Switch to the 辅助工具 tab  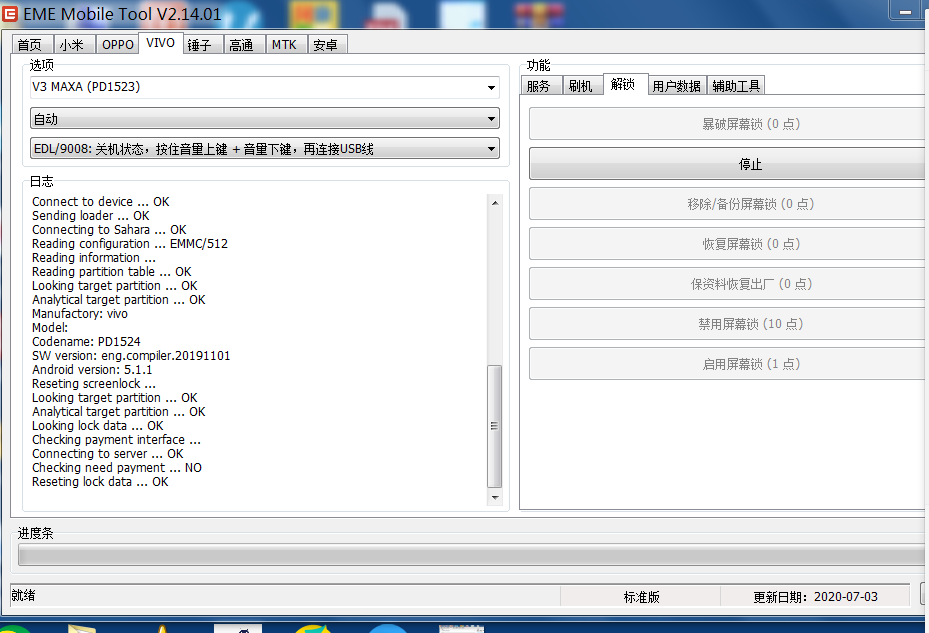(x=735, y=86)
